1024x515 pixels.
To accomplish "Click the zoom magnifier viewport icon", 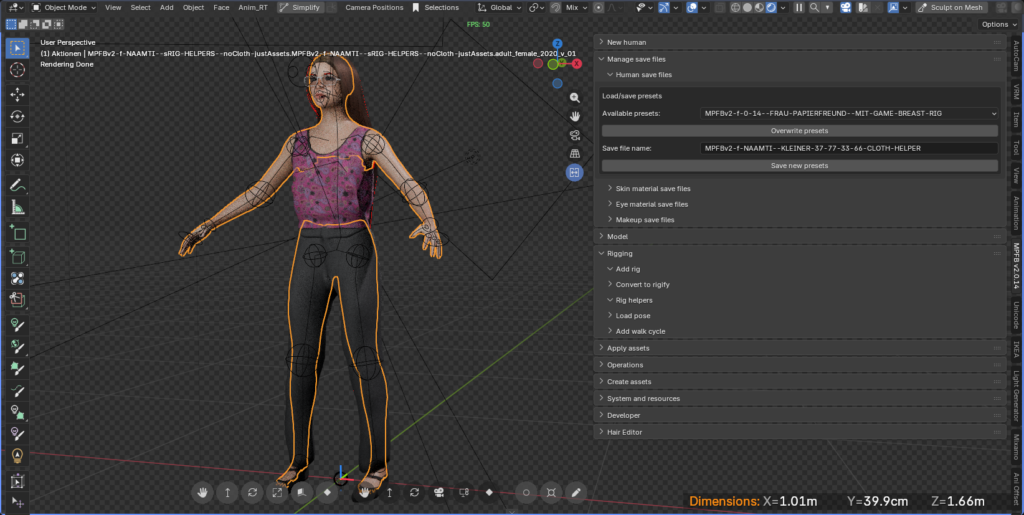I will tap(575, 98).
